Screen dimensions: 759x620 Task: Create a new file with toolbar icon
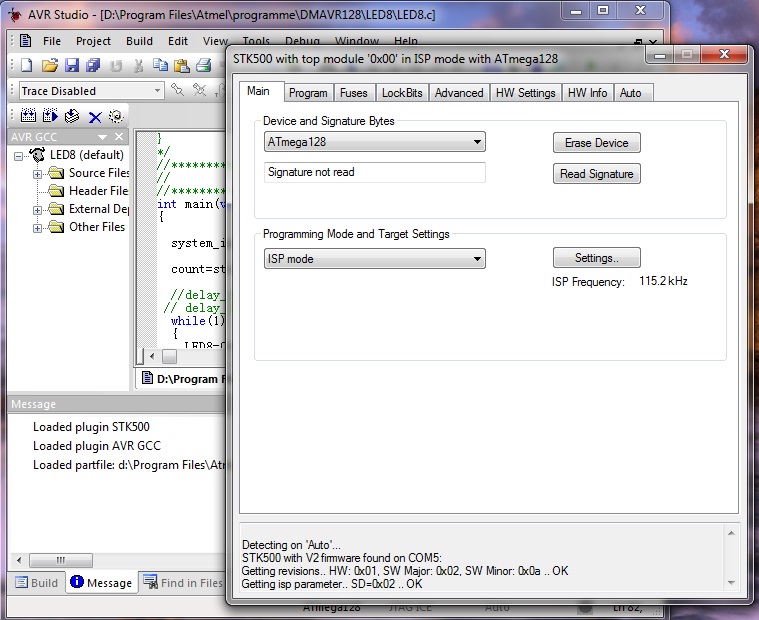click(x=27, y=65)
